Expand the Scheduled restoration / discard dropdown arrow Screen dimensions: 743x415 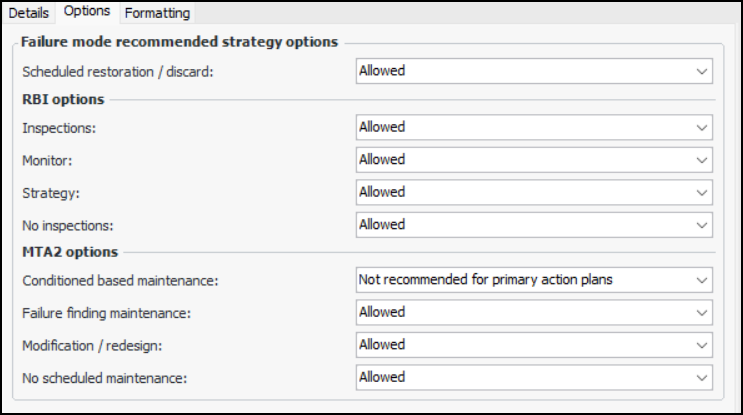click(701, 72)
